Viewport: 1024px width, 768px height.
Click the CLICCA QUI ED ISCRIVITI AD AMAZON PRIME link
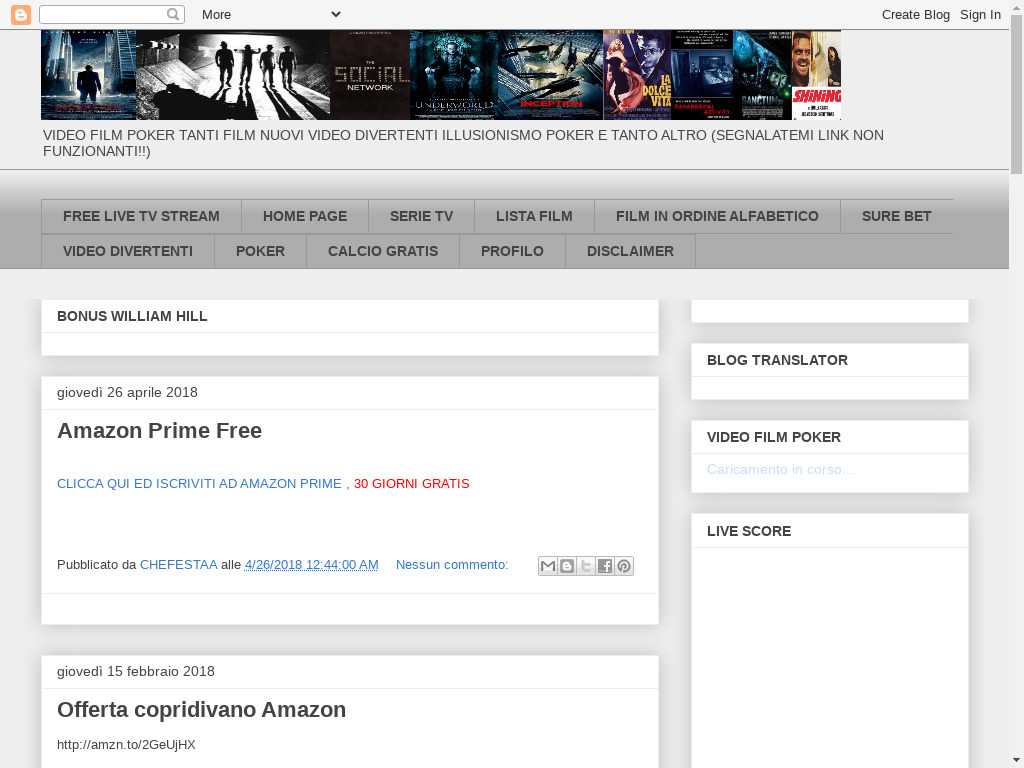(199, 484)
